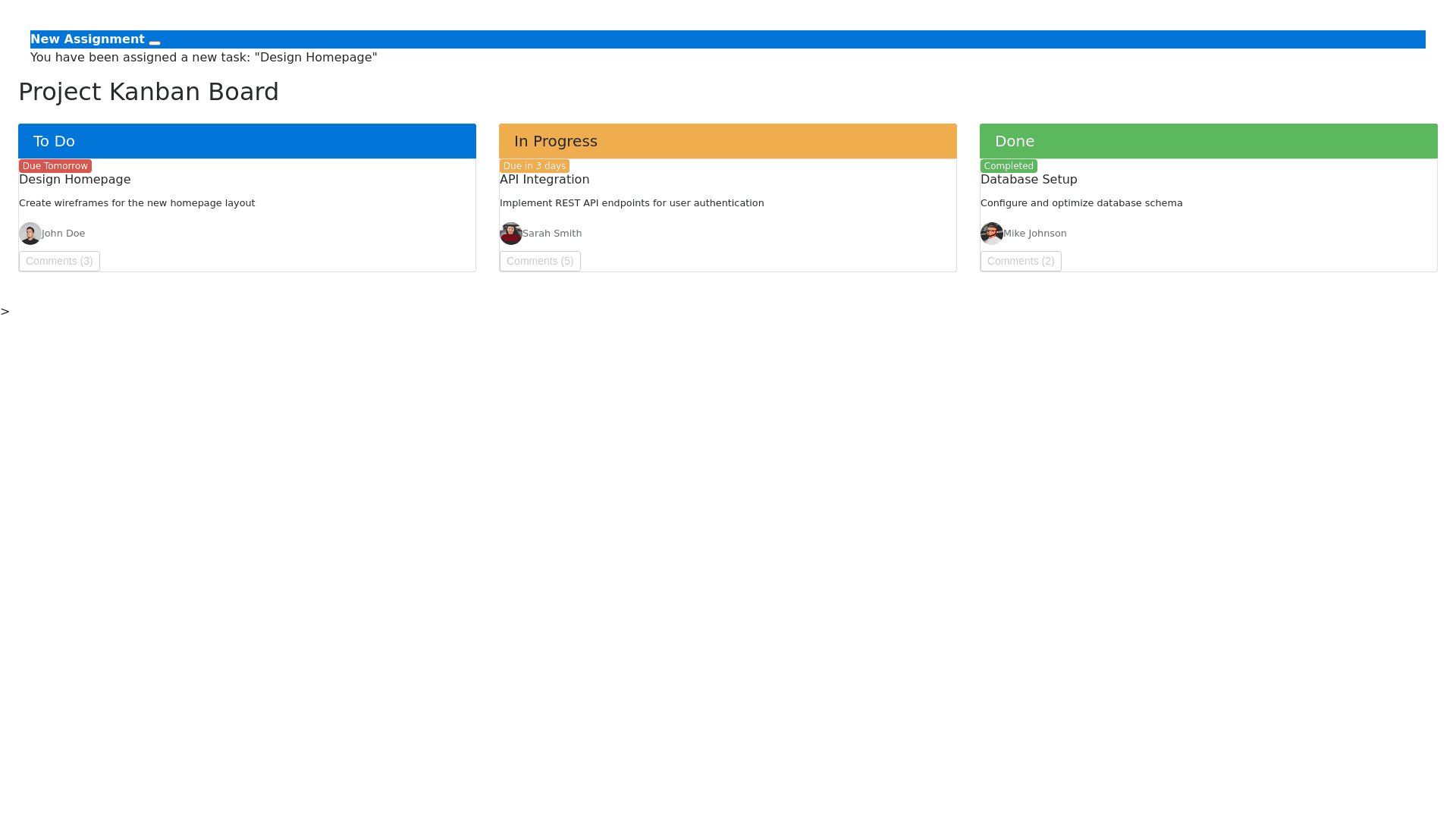The image size is (1456, 819).
Task: Click the Sarah Smith assignee name
Action: coord(552,234)
